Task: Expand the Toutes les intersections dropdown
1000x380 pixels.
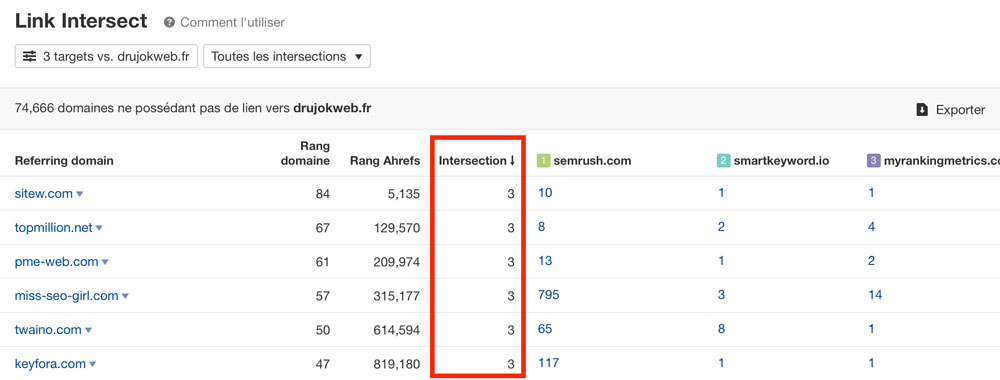Action: [x=286, y=56]
